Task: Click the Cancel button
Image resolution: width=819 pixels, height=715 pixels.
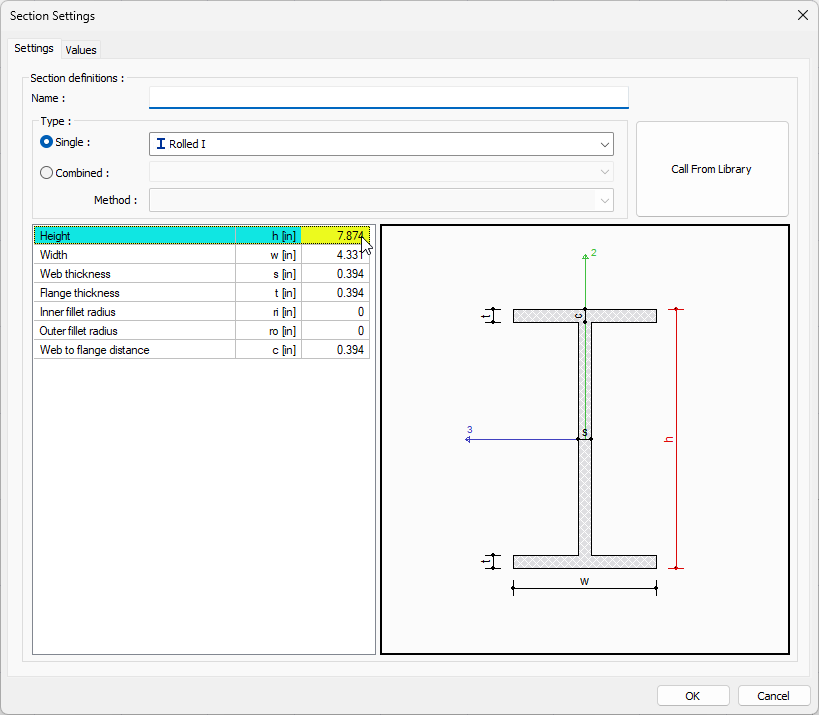Action: [774, 695]
